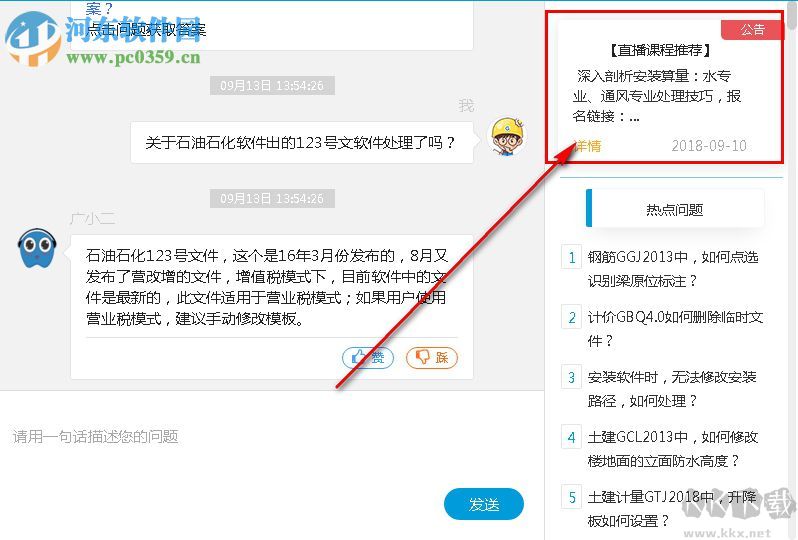Screen dimensions: 798x540
Task: Click the 直播课程推荐 announcement title
Action: (660, 50)
